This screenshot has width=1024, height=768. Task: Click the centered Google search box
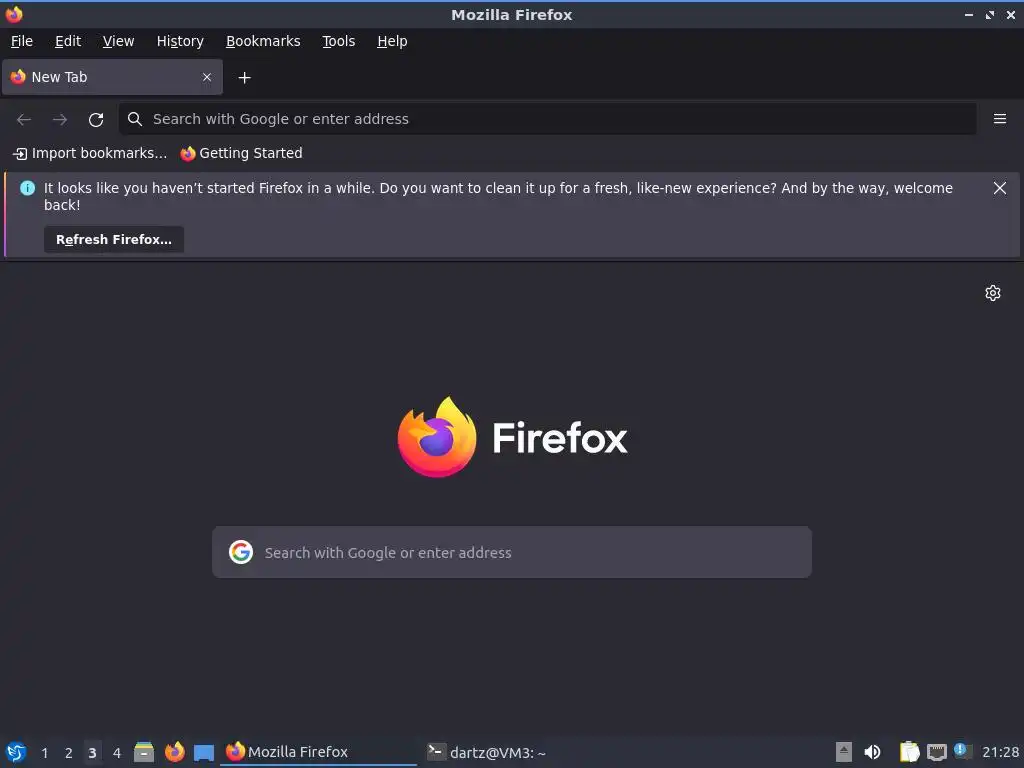512,552
